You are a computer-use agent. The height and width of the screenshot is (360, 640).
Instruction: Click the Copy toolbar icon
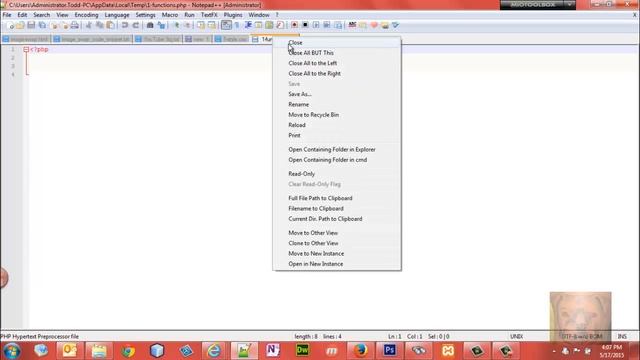coord(100,25)
